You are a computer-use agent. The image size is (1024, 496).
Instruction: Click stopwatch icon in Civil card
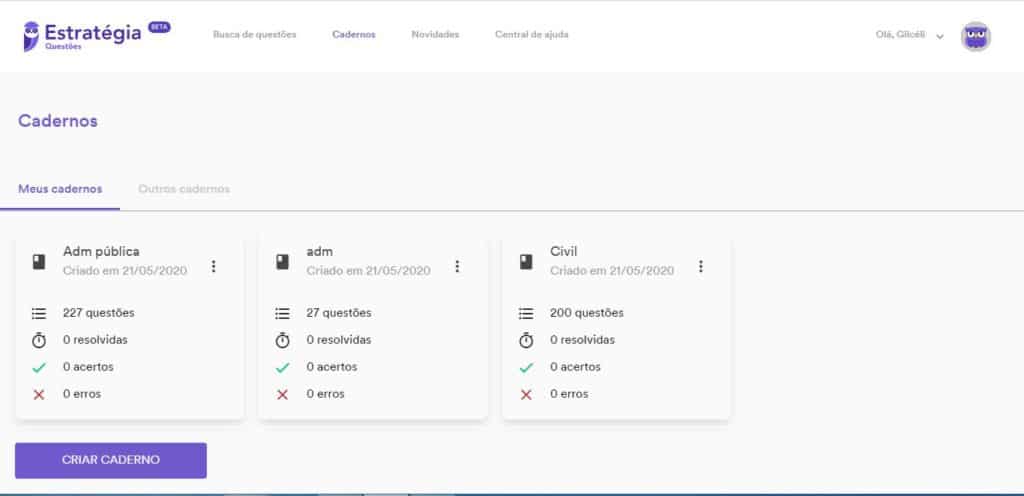(526, 340)
